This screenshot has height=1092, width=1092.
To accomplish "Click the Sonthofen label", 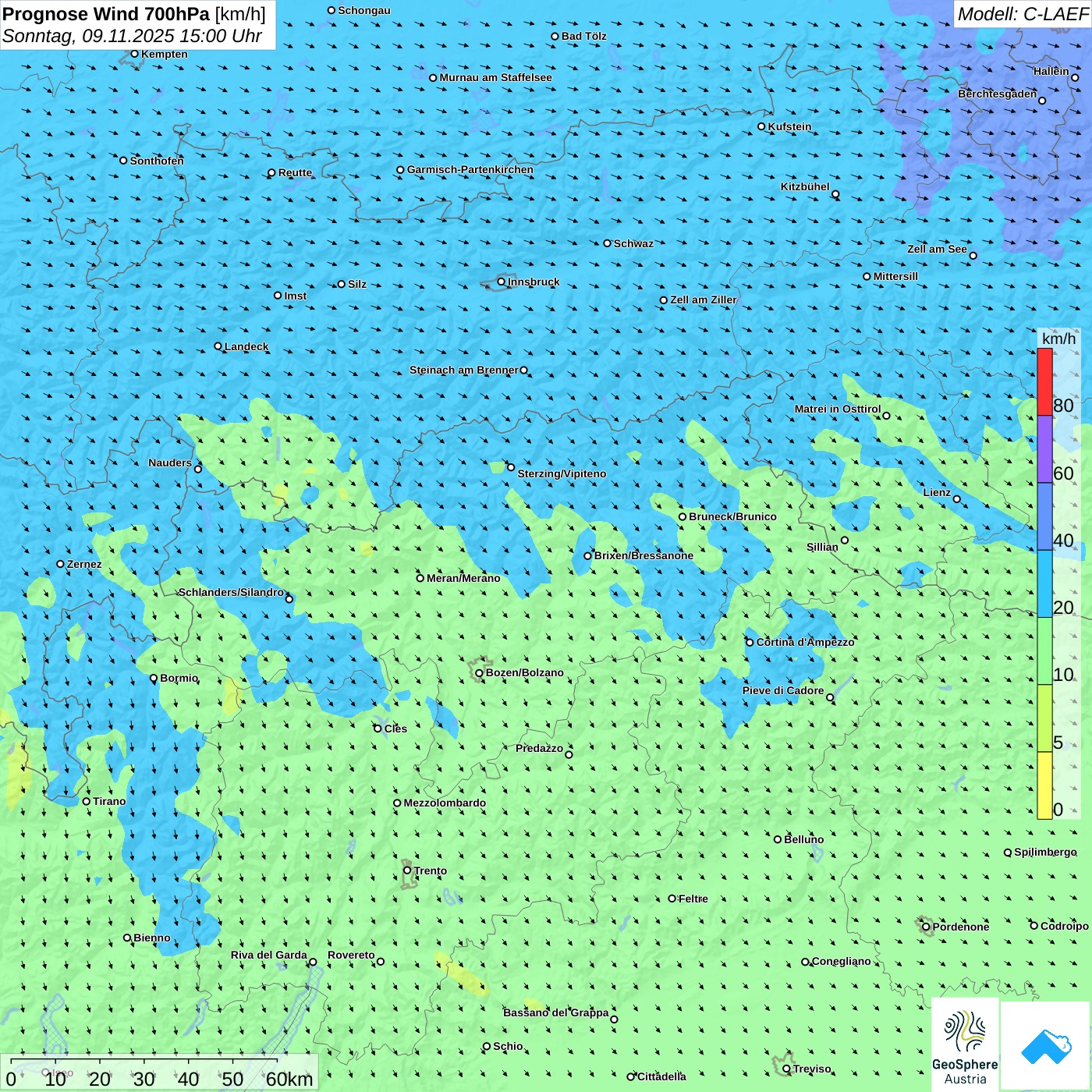I will [157, 161].
